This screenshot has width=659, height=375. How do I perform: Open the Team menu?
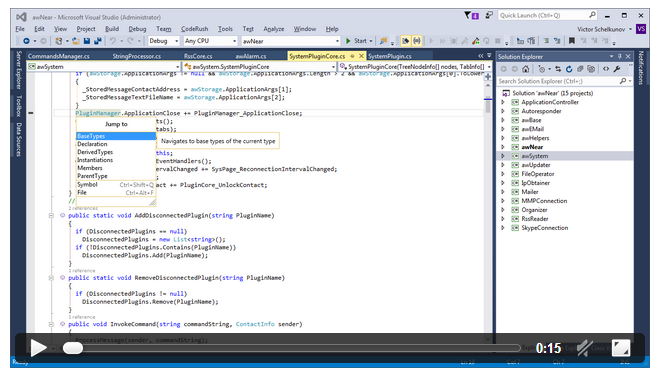tap(163, 29)
